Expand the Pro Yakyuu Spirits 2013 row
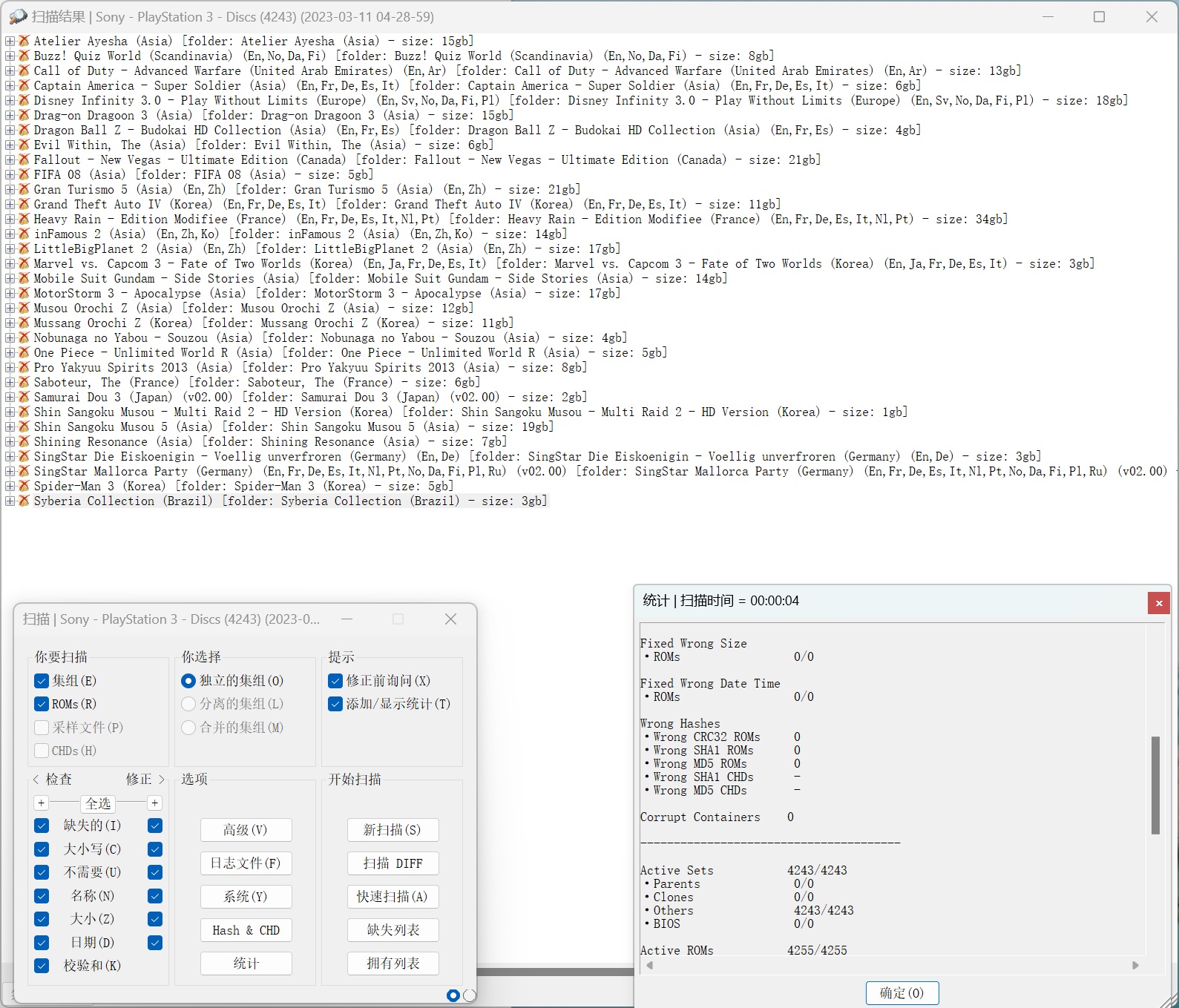1179x1008 pixels. (10, 368)
